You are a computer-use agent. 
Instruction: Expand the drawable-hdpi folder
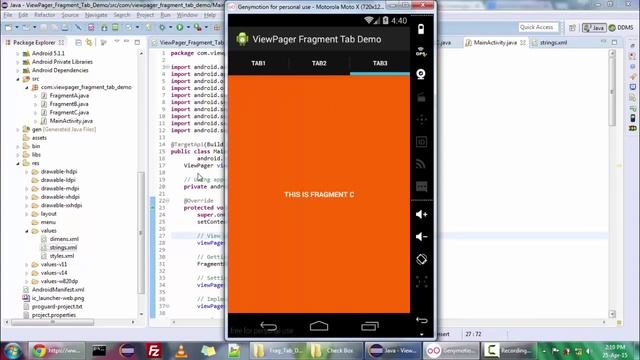tap(27, 172)
